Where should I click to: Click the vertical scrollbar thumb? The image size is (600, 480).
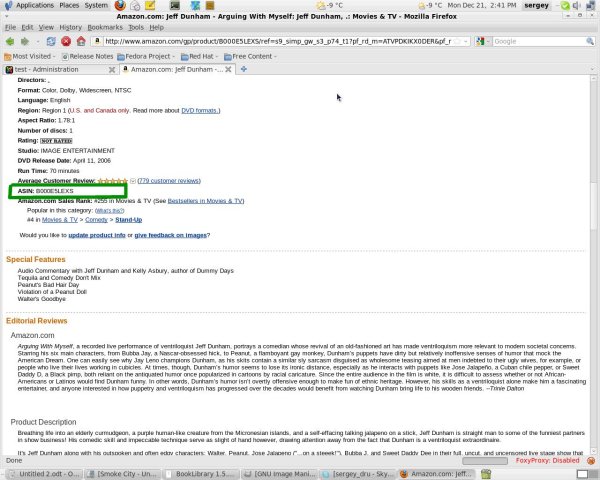pos(593,207)
